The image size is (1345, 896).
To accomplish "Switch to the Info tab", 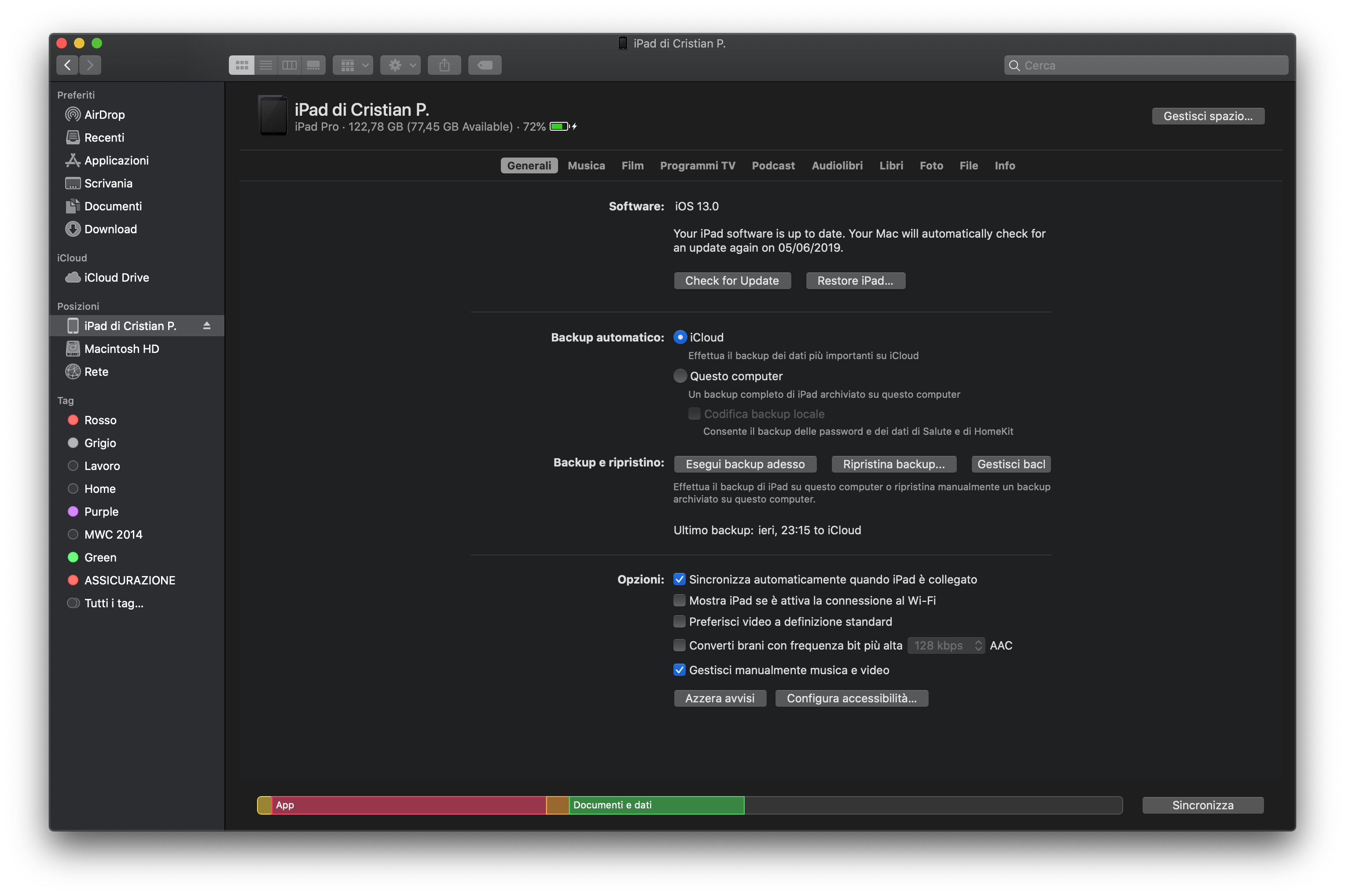I will (1004, 166).
